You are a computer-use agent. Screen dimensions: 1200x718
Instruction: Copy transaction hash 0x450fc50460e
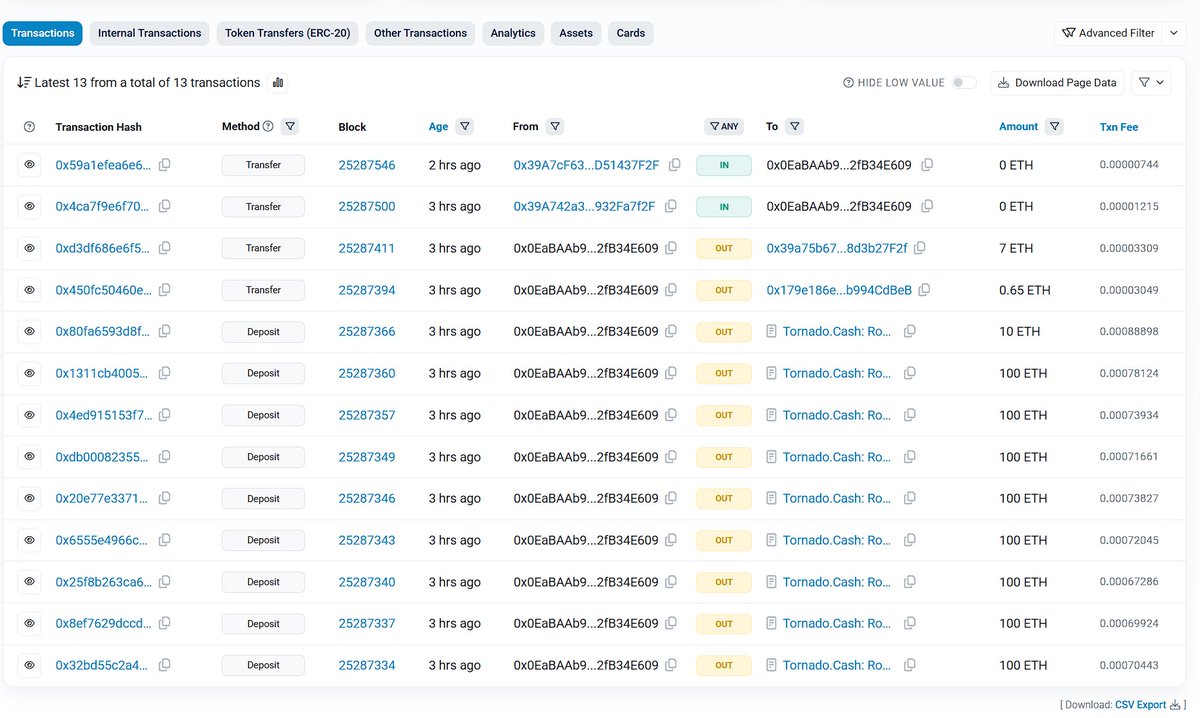(165, 290)
